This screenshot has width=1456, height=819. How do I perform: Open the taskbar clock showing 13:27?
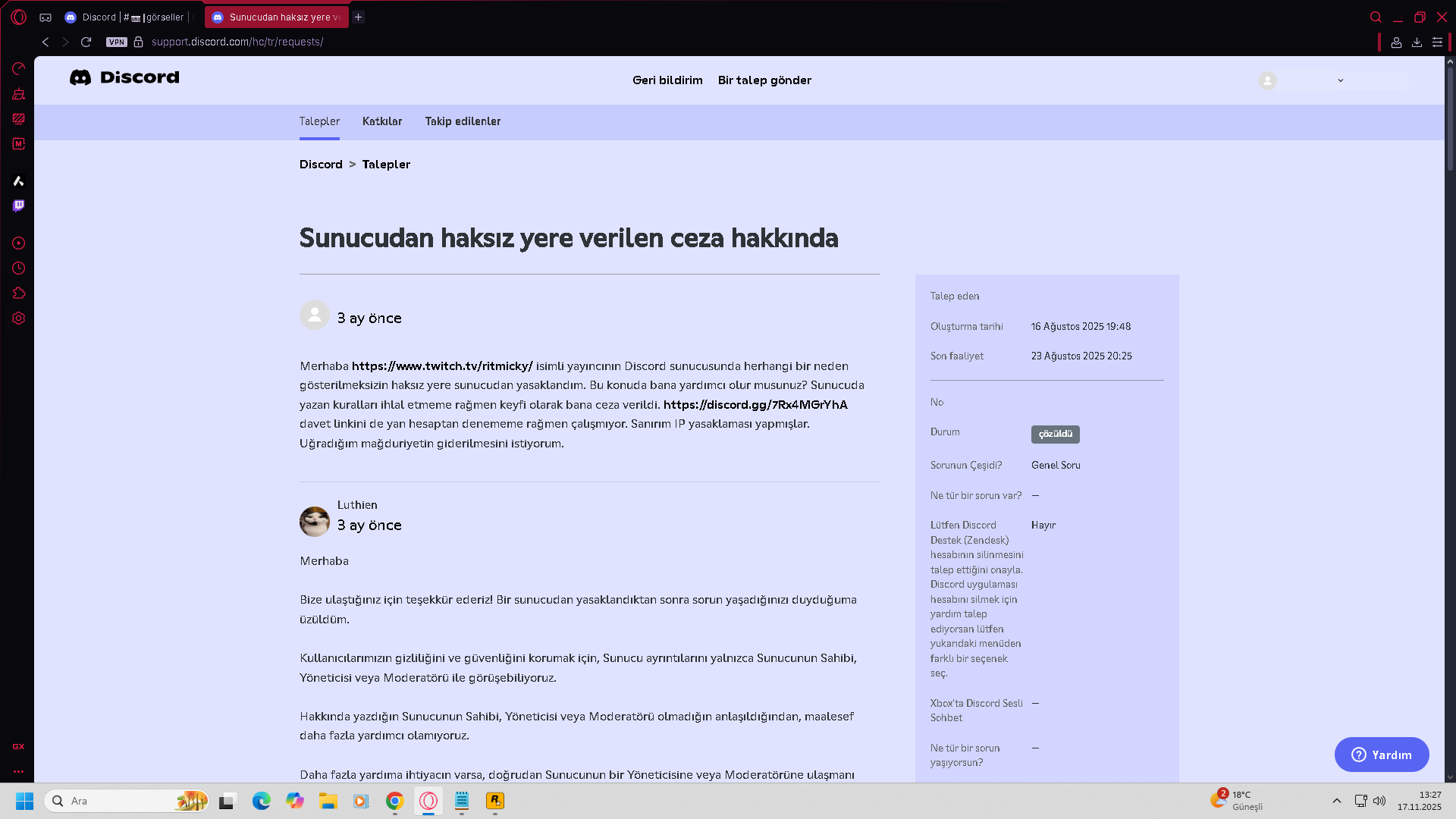tap(1420, 801)
